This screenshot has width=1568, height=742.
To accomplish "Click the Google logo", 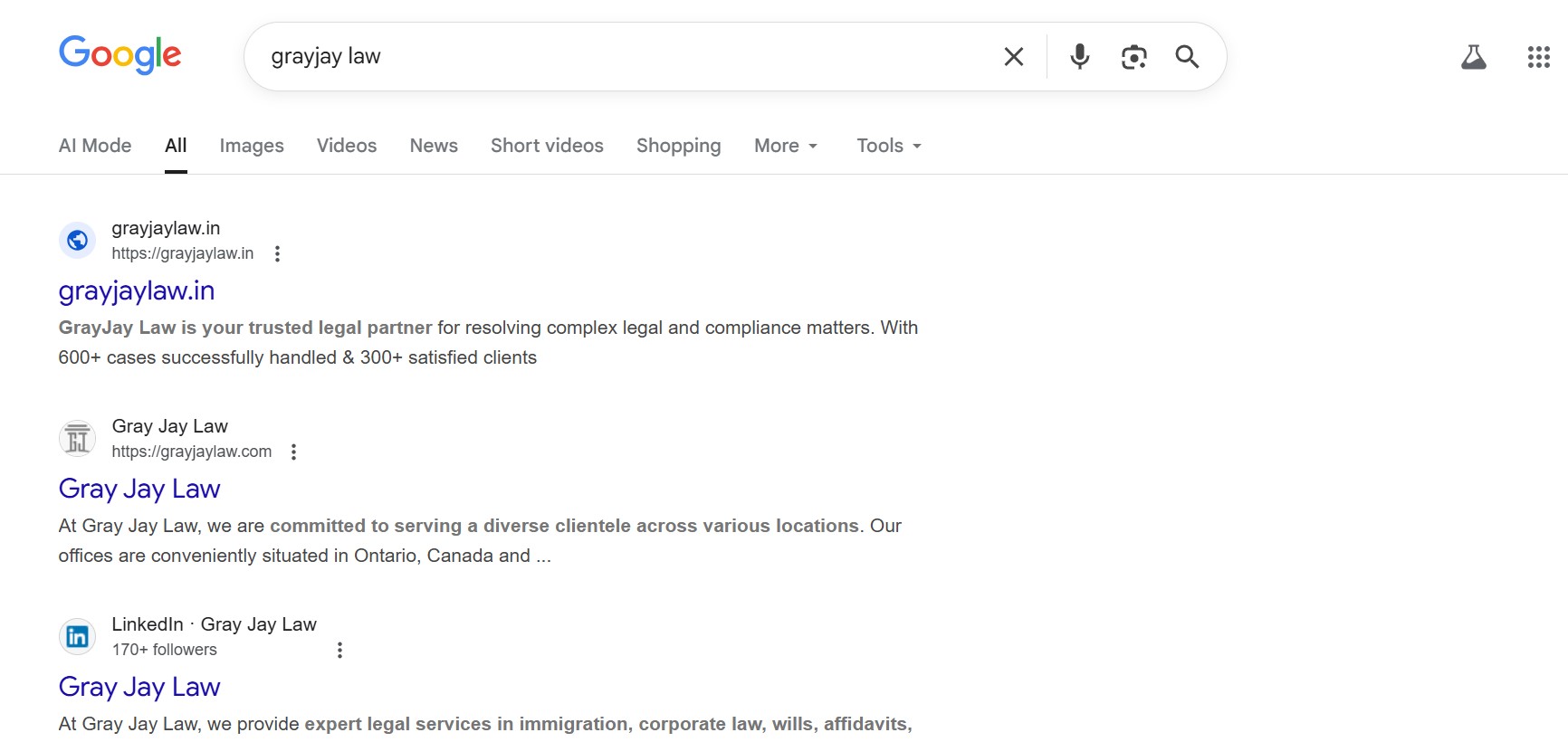I will coord(120,55).
